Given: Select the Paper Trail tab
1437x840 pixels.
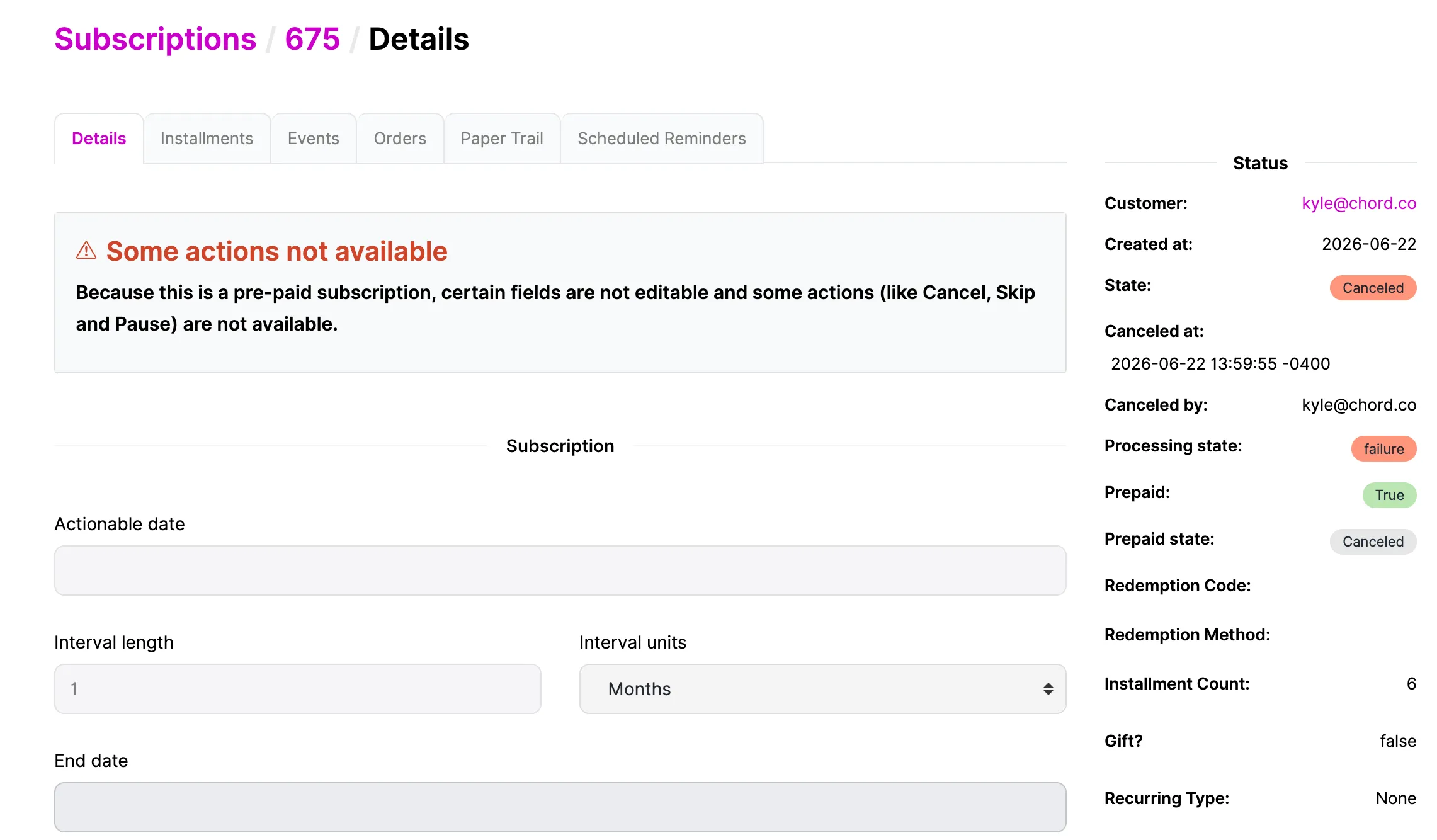Looking at the screenshot, I should [x=502, y=139].
